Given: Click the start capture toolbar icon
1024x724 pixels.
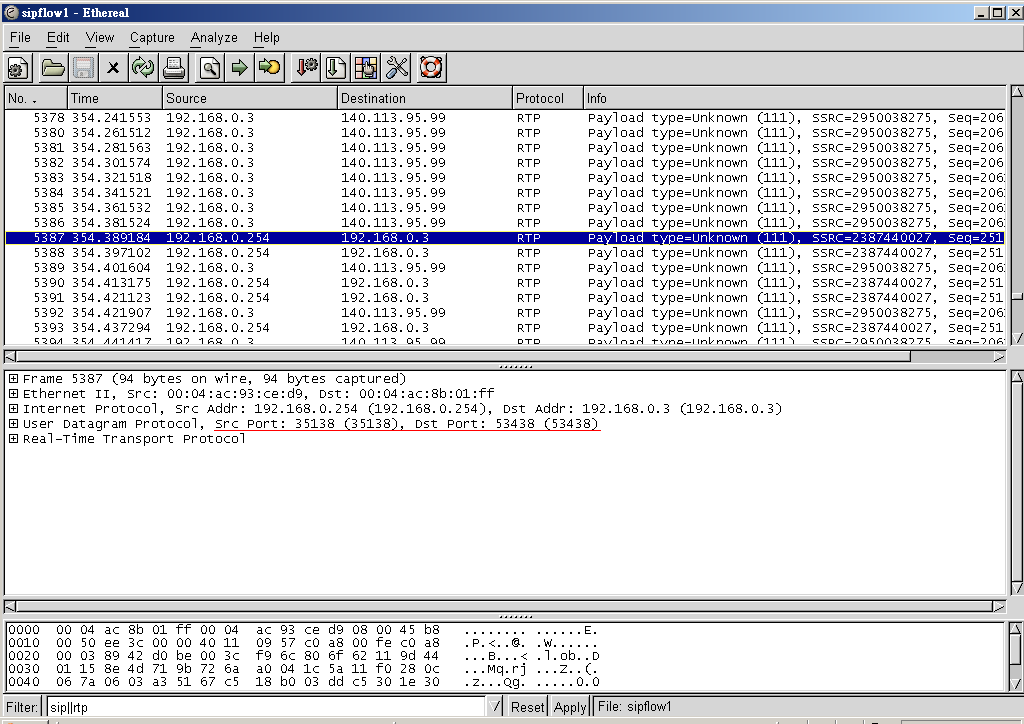Looking at the screenshot, I should 18,68.
